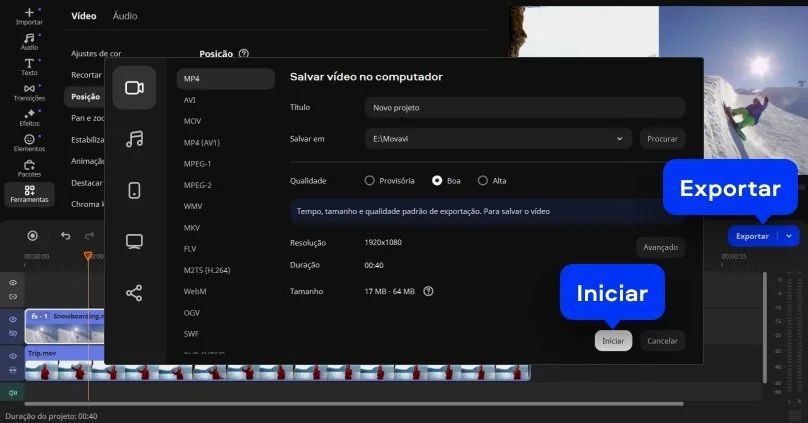Open the Importar panel in sidebar
808x423 pixels.
point(29,15)
